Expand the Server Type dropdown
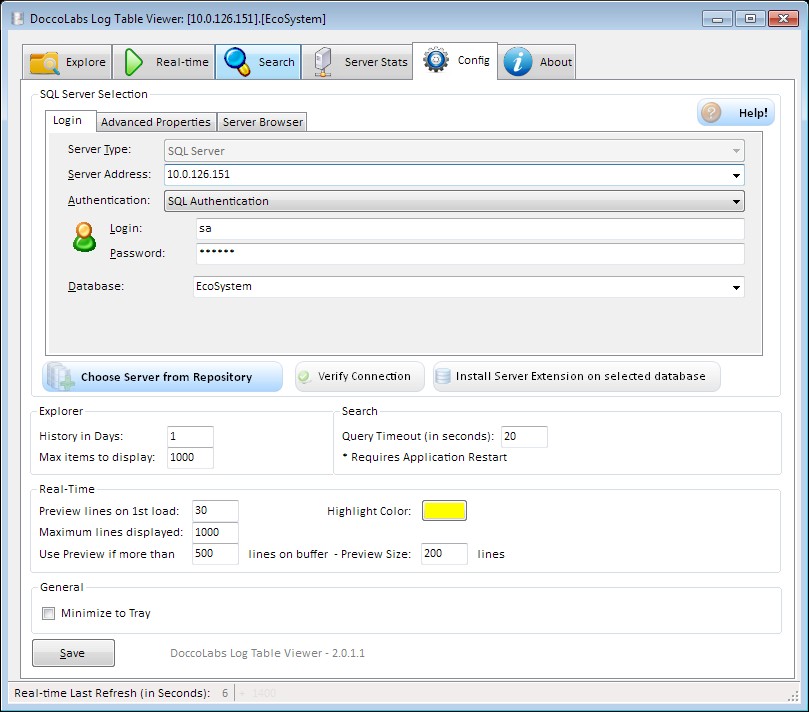 pos(736,151)
